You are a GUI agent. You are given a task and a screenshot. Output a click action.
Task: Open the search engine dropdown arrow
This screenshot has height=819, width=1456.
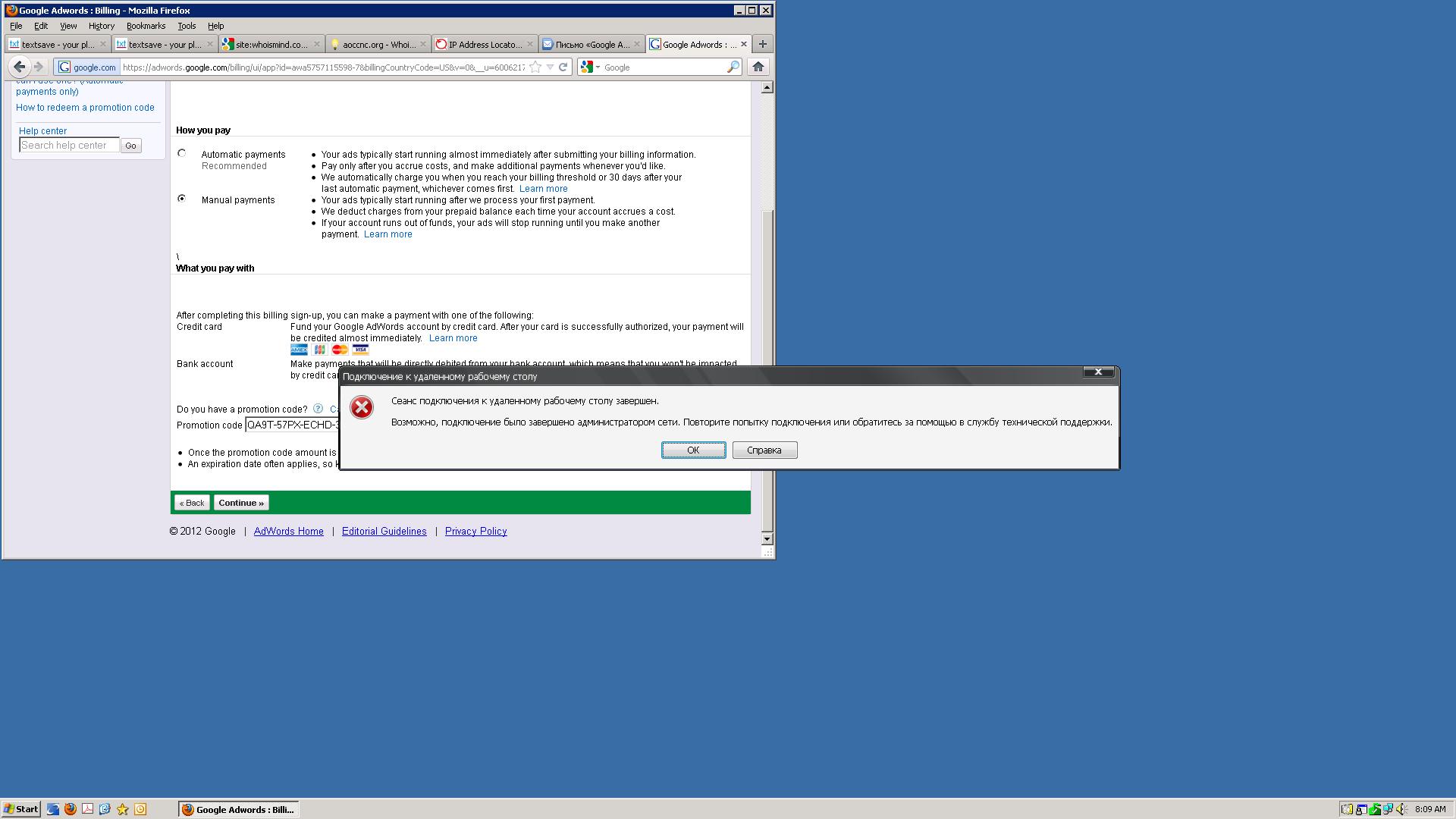click(x=598, y=67)
